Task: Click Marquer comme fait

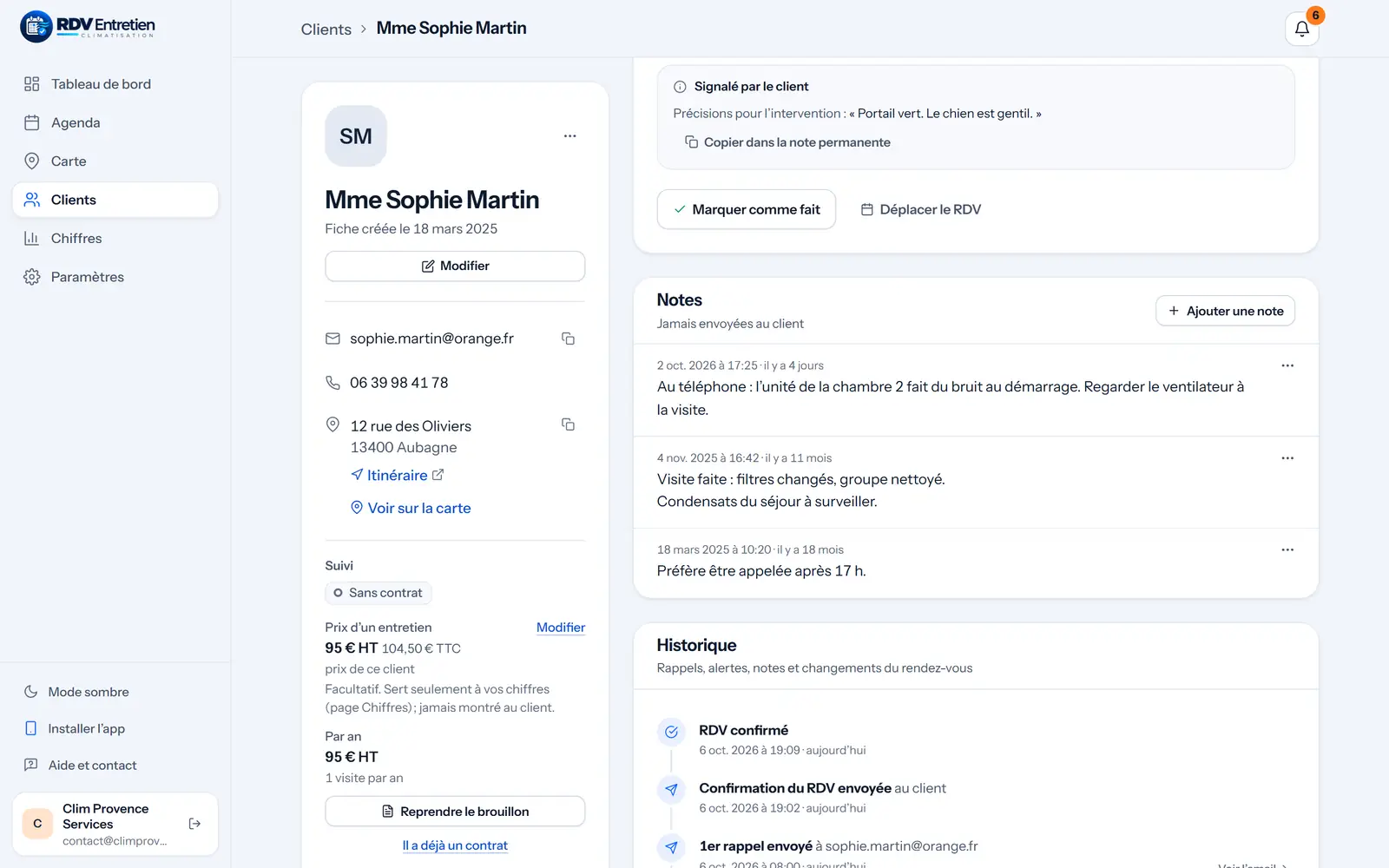Action: pyautogui.click(x=747, y=209)
